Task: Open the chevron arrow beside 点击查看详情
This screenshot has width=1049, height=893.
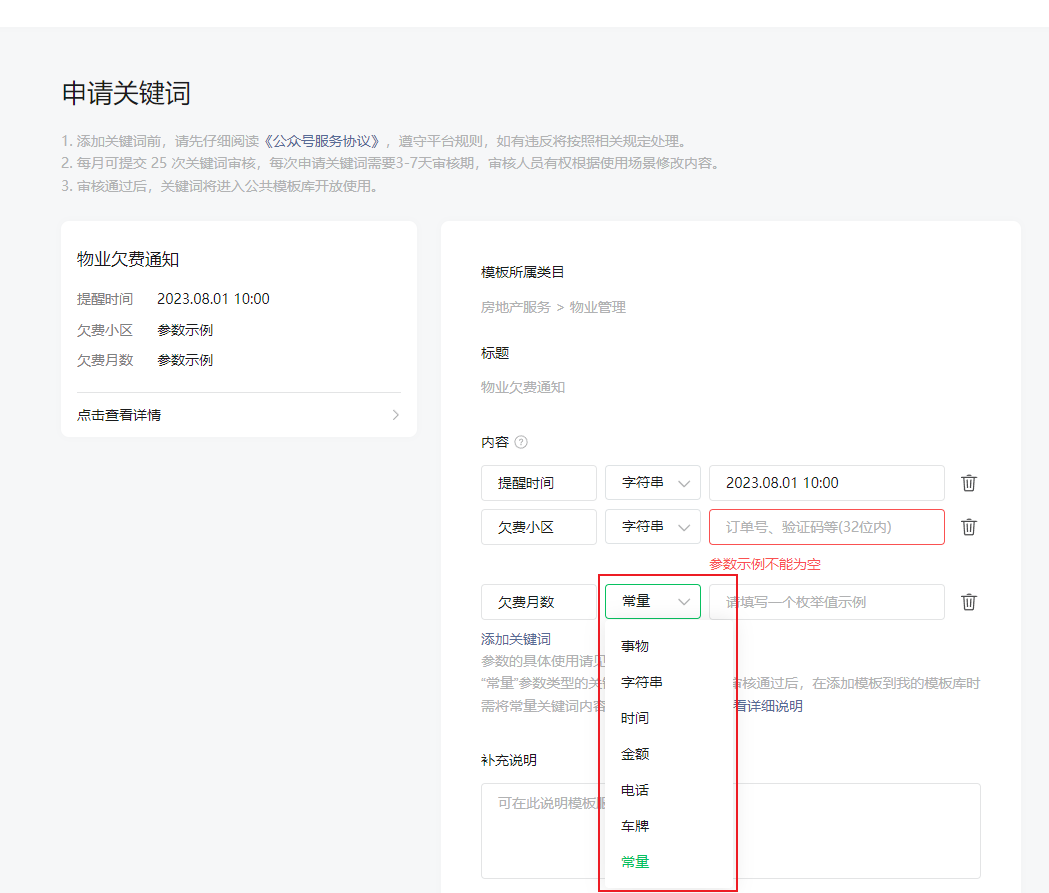Action: tap(395, 415)
